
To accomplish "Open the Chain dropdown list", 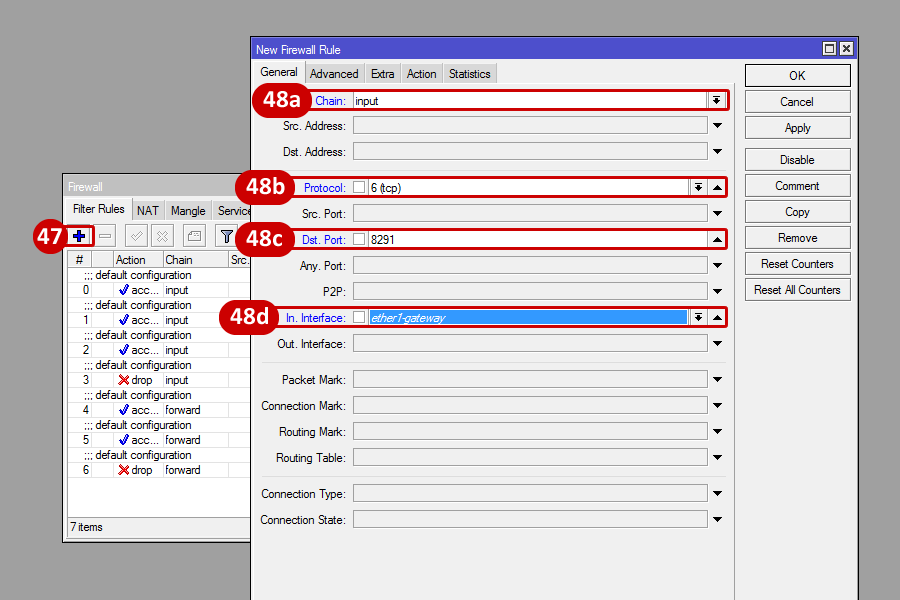I will click(x=716, y=100).
